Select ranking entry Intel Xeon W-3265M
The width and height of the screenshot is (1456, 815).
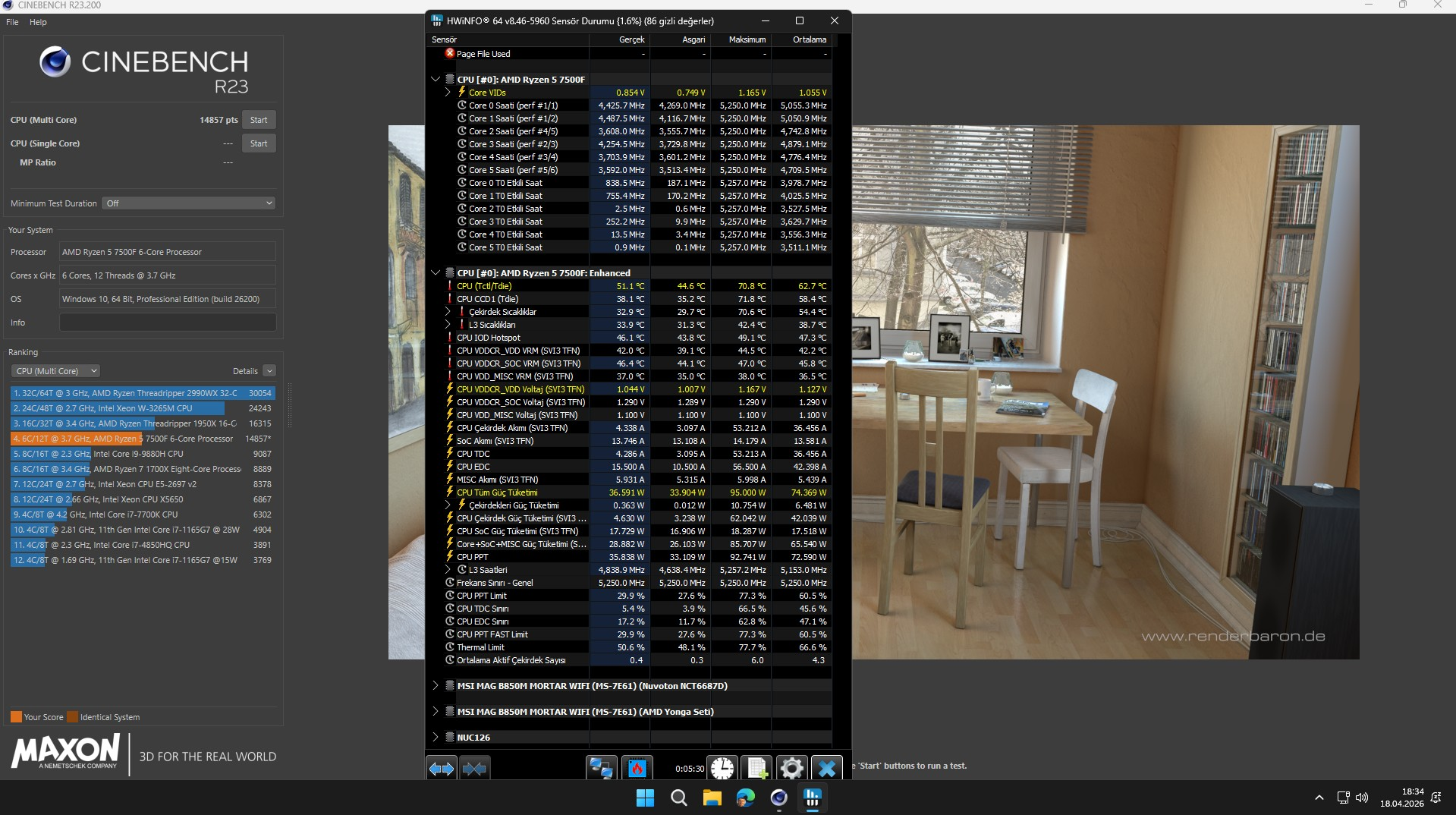pos(143,408)
